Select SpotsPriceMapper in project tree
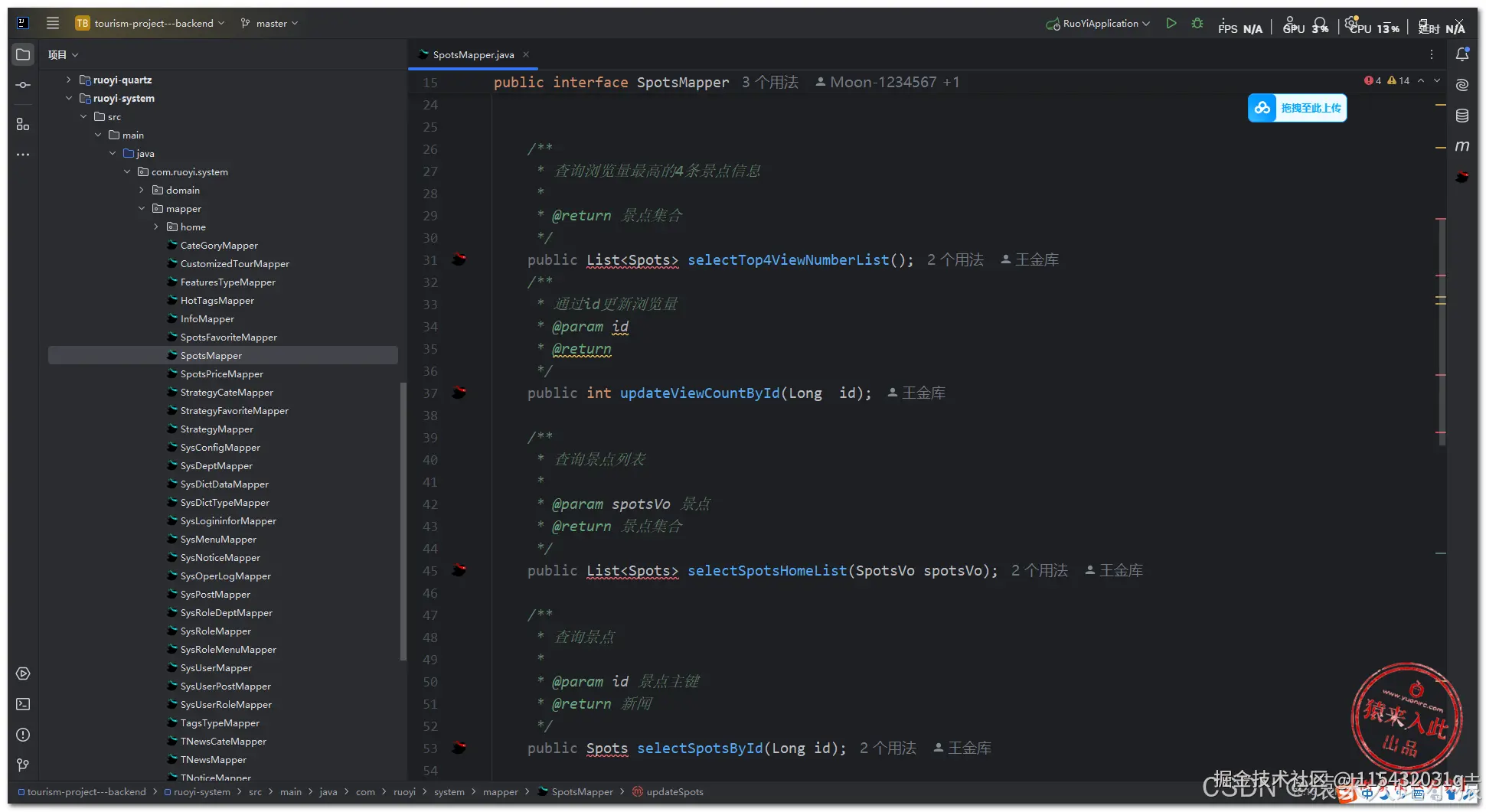Screen dimensions: 1486x812 (221, 373)
